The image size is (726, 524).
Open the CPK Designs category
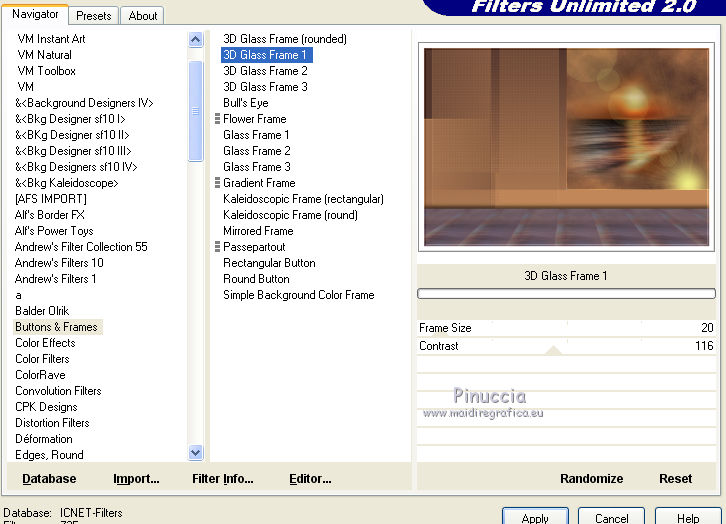tap(46, 407)
